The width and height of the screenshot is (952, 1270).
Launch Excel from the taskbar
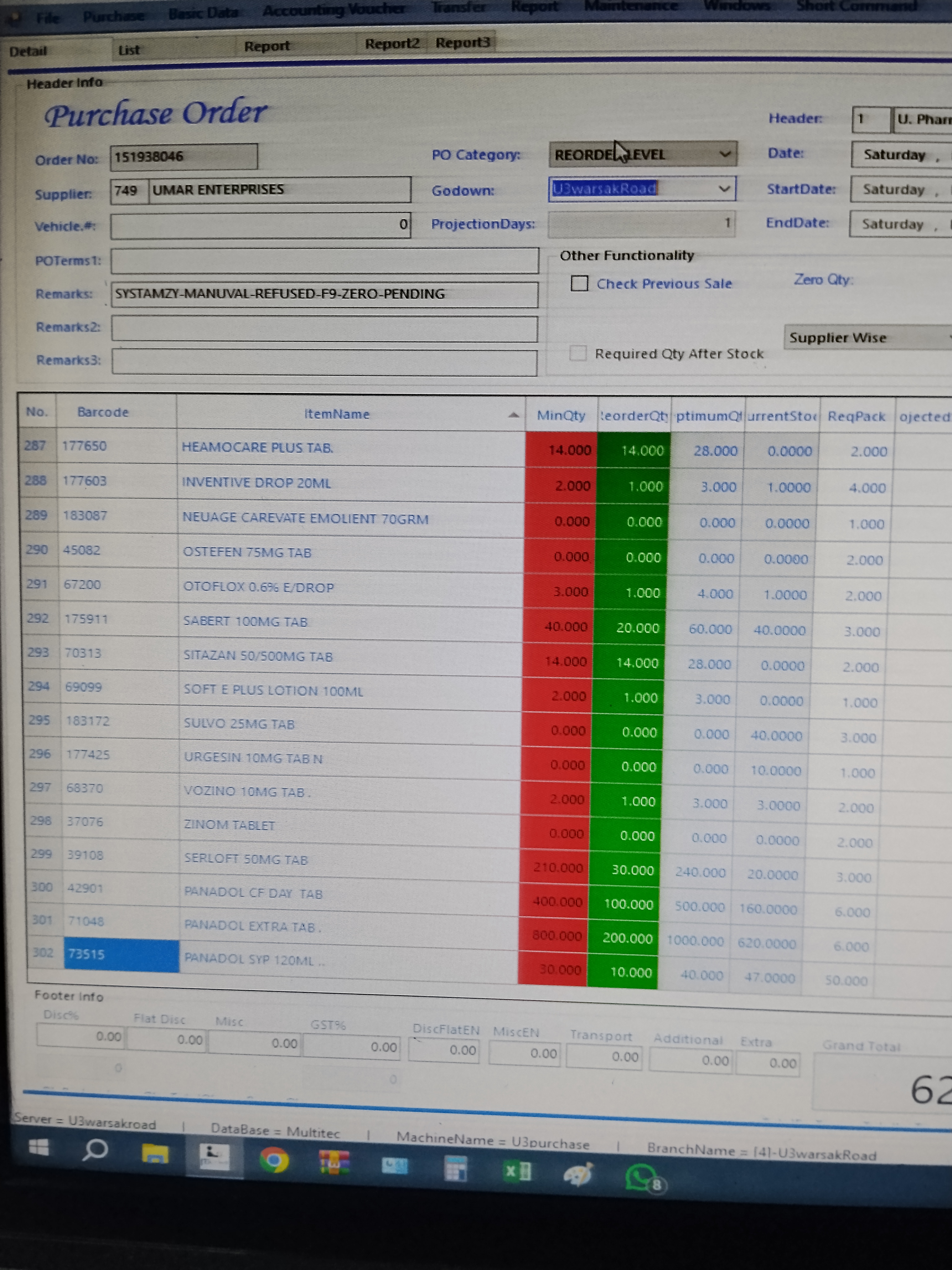tap(517, 1171)
